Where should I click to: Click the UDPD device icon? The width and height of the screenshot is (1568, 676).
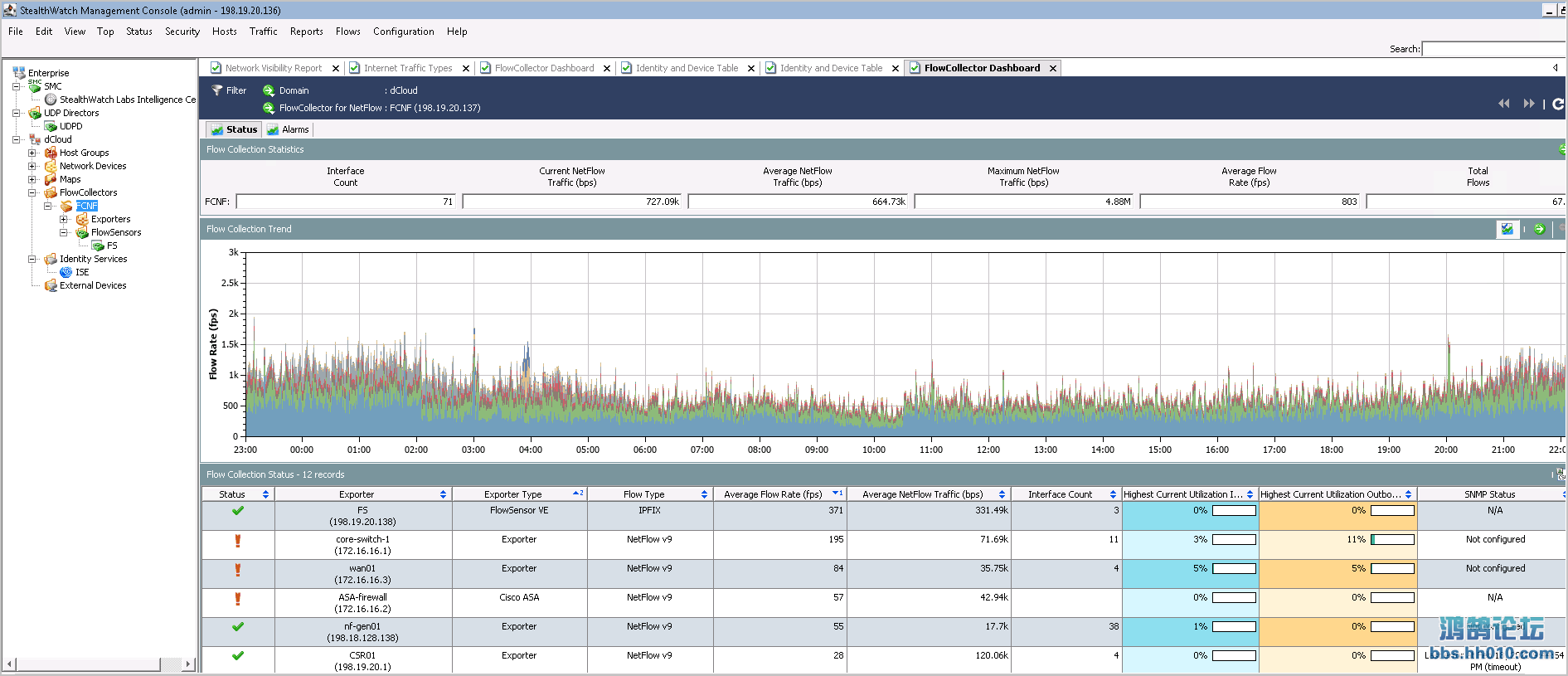51,126
